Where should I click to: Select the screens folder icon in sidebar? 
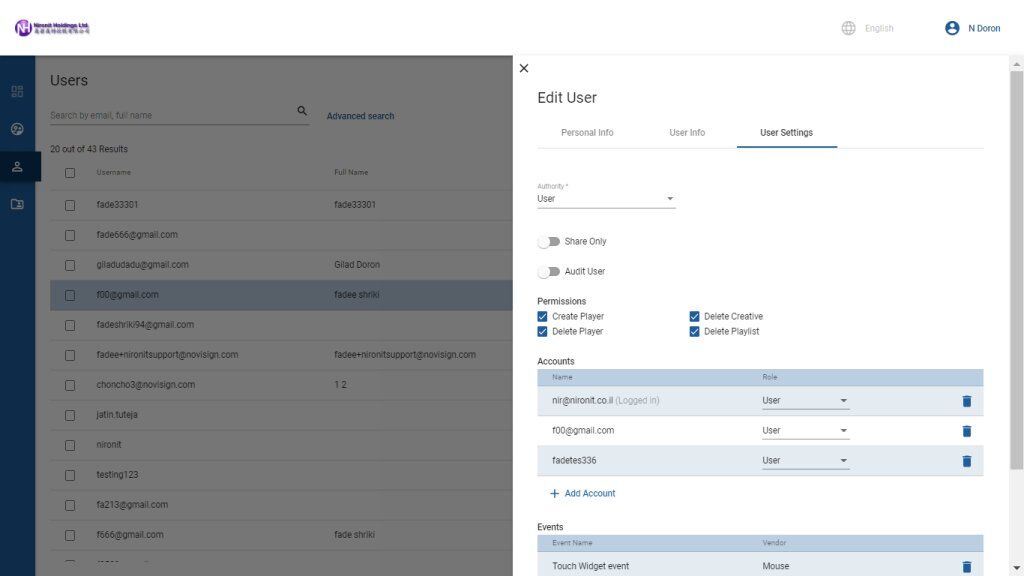click(17, 203)
